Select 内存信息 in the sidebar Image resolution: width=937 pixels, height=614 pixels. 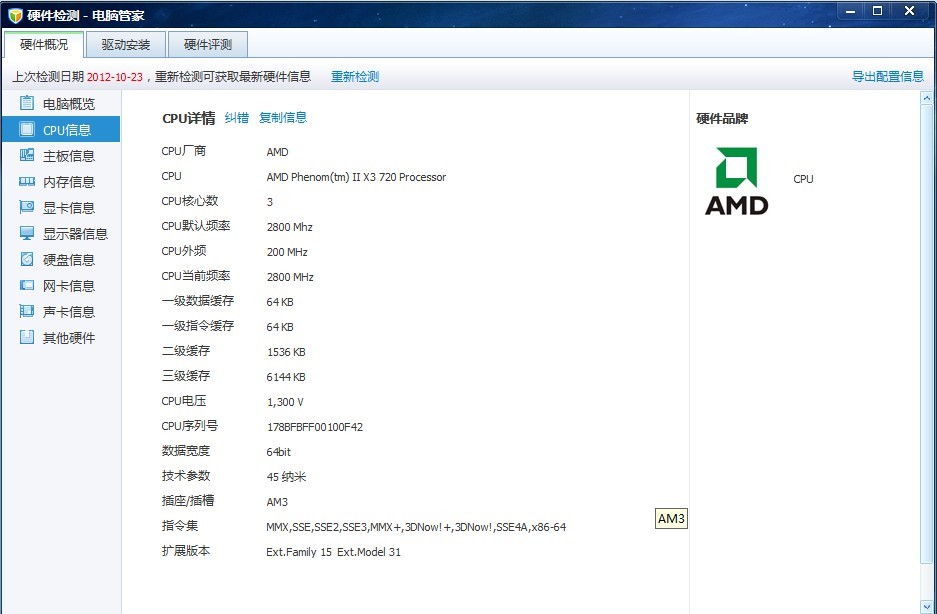point(61,182)
